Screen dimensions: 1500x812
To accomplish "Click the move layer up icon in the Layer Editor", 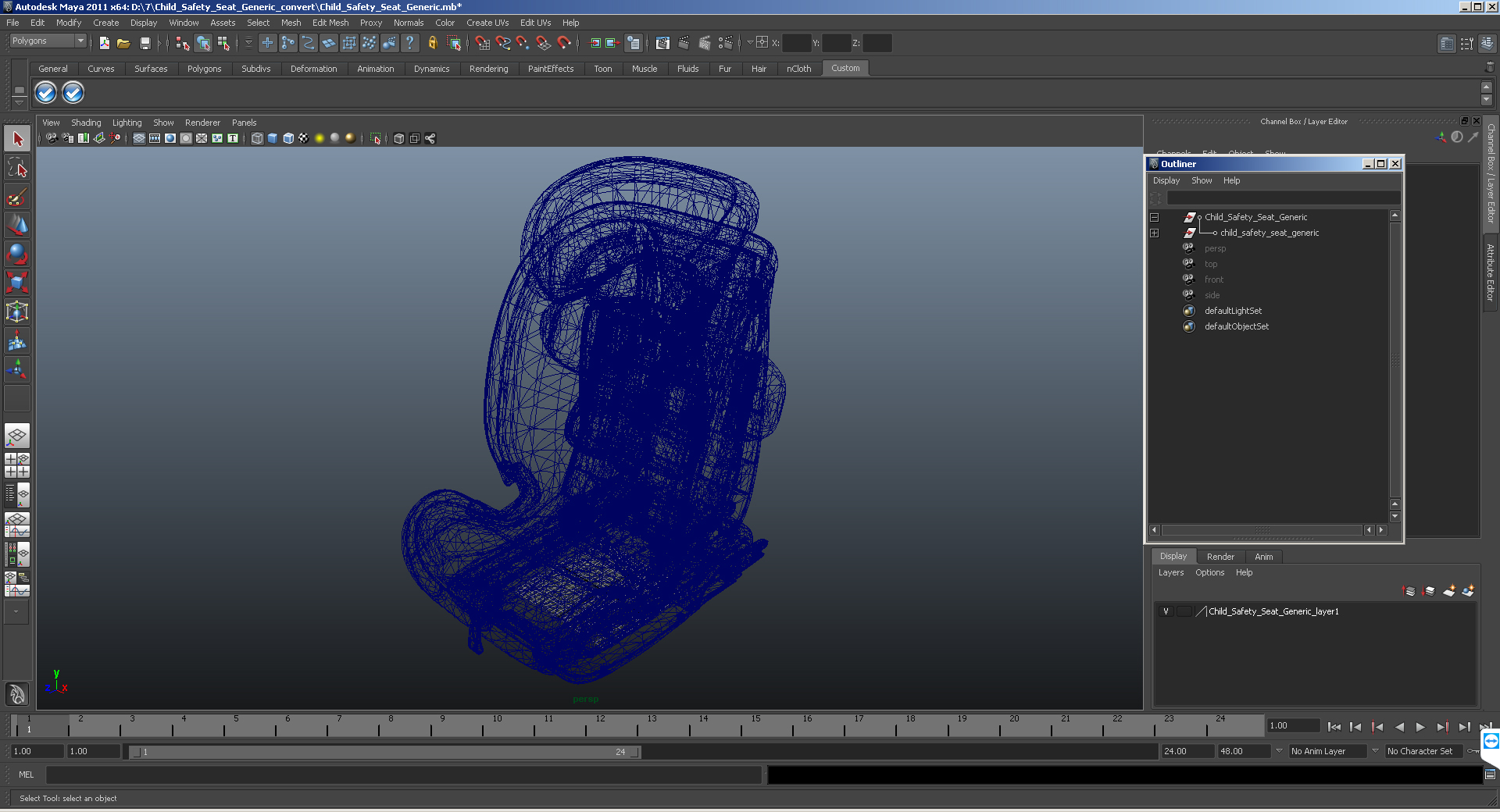I will (x=1409, y=591).
